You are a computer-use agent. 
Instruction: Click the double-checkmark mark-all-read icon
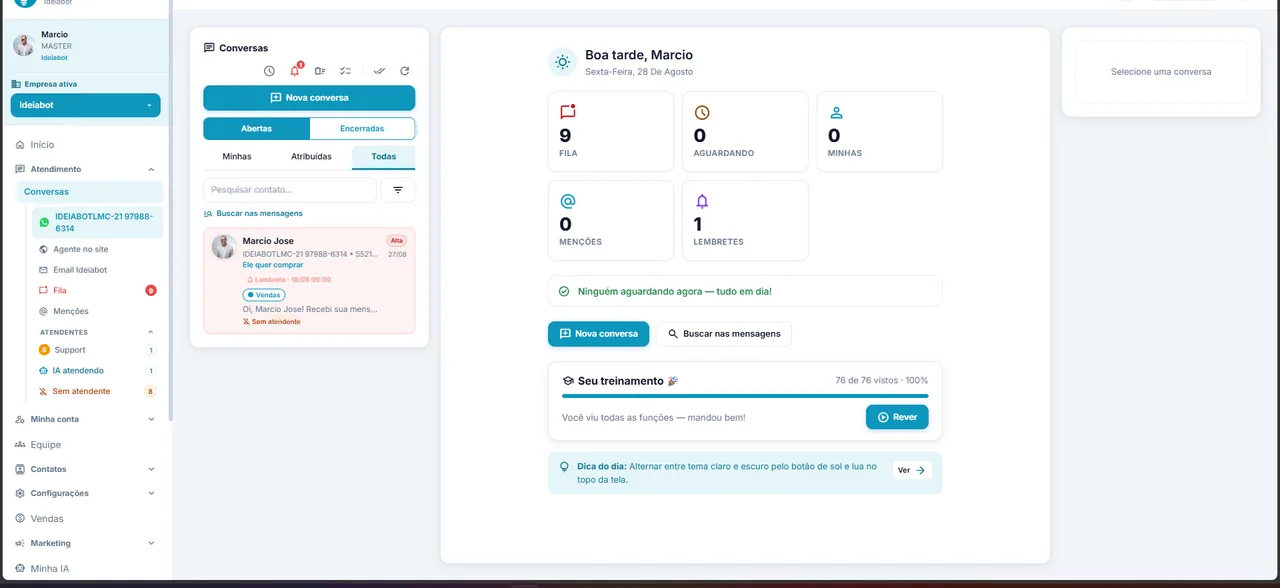click(380, 71)
